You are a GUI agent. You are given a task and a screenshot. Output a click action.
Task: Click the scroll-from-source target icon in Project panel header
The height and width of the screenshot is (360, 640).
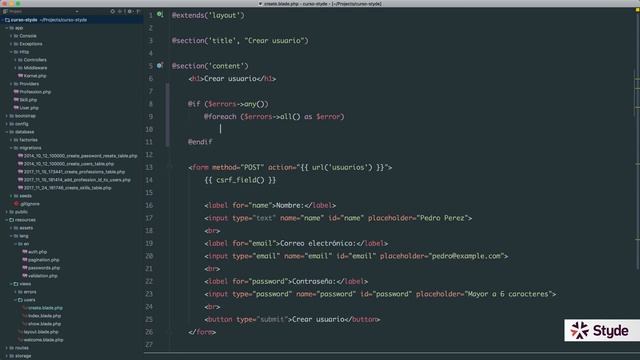(x=113, y=11)
